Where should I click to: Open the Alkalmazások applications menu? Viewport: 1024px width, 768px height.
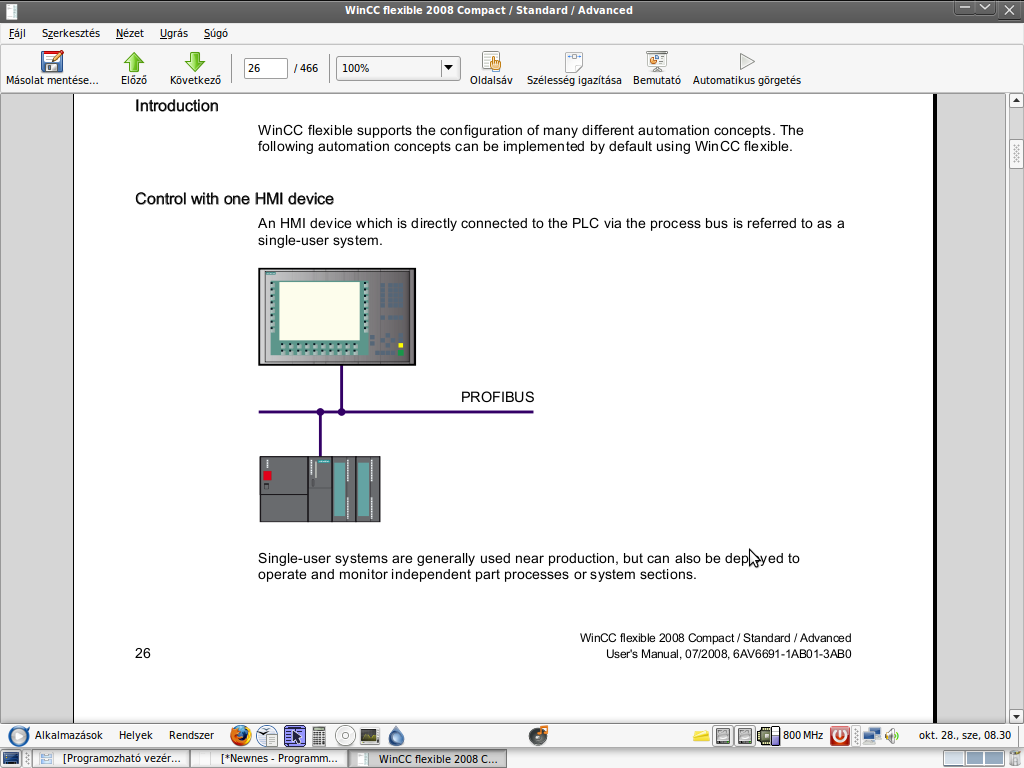click(56, 735)
